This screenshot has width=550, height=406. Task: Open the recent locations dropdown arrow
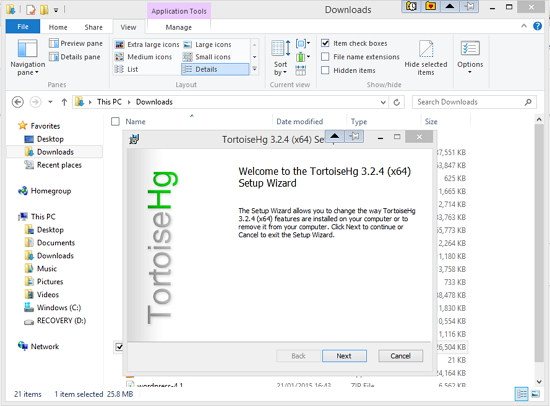click(x=50, y=102)
